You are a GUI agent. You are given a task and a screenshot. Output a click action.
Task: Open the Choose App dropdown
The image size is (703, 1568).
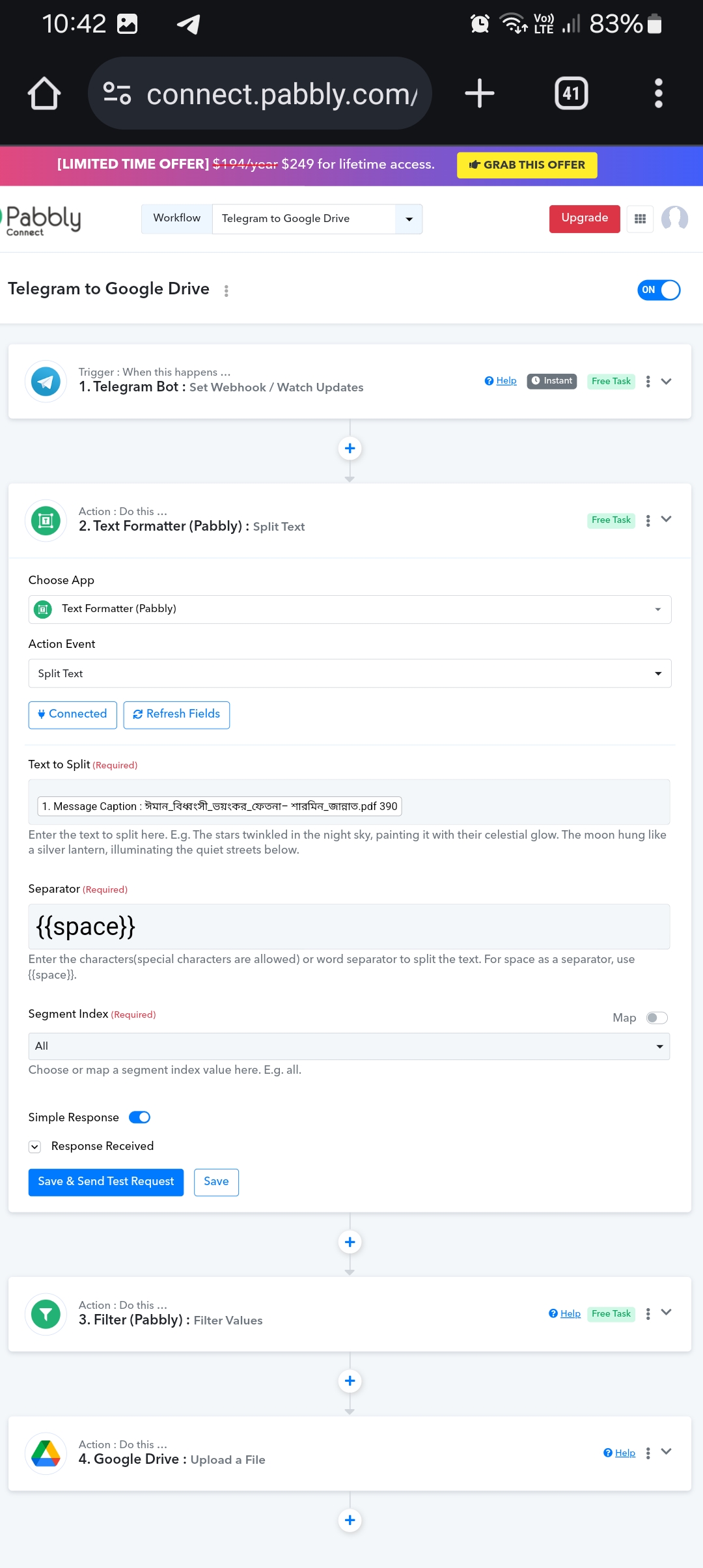pos(350,609)
